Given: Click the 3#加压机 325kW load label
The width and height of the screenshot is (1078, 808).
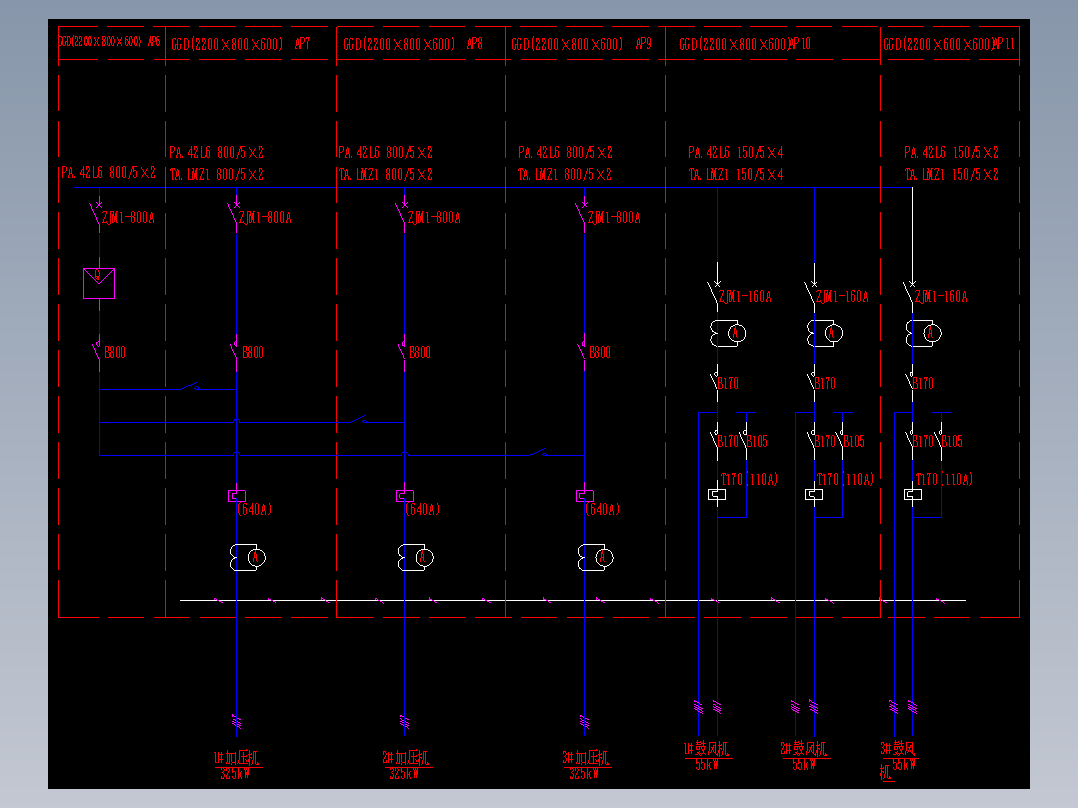Looking at the screenshot, I should coord(586,765).
